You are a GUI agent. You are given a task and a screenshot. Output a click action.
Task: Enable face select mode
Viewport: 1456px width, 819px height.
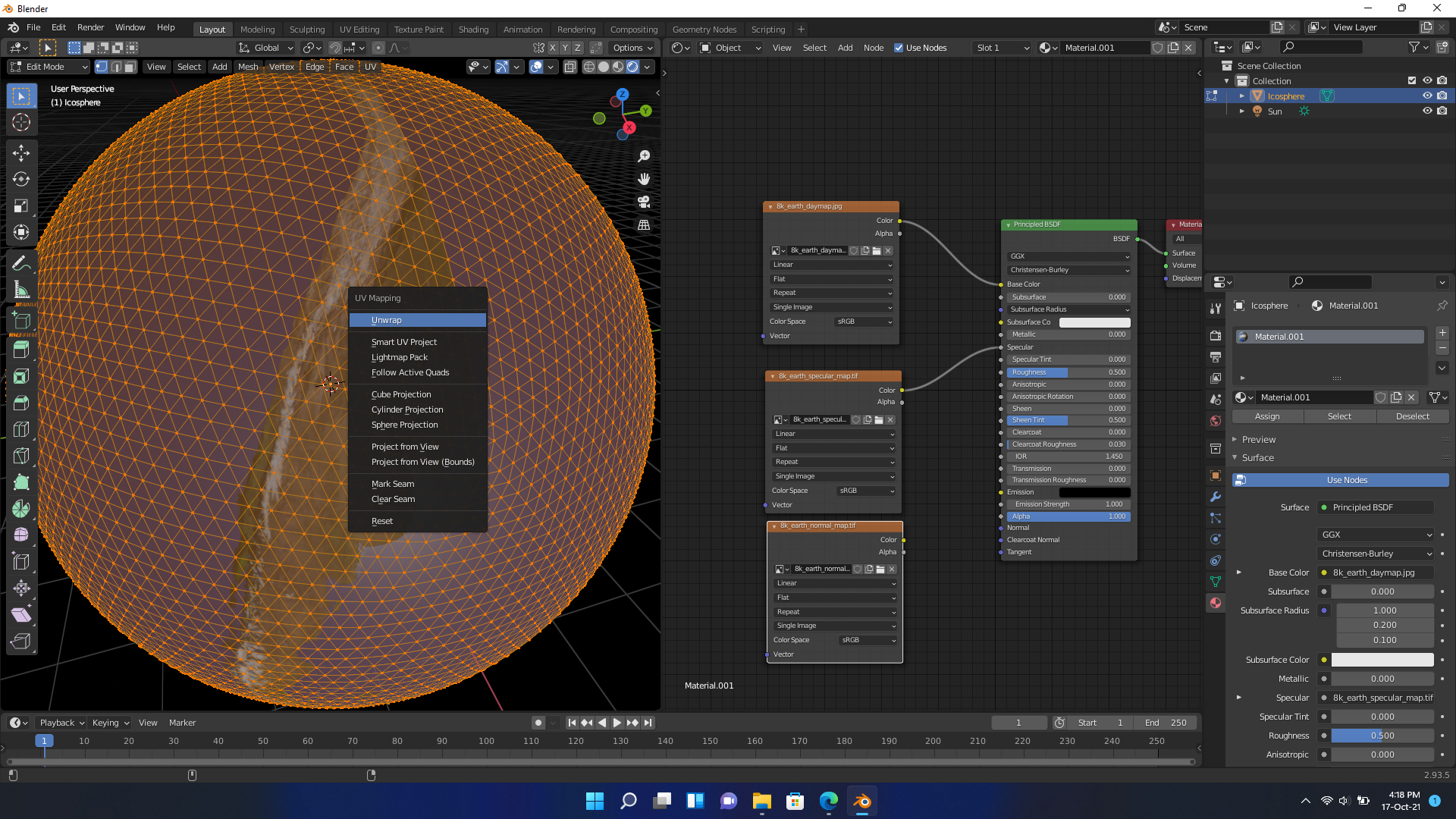coord(130,67)
